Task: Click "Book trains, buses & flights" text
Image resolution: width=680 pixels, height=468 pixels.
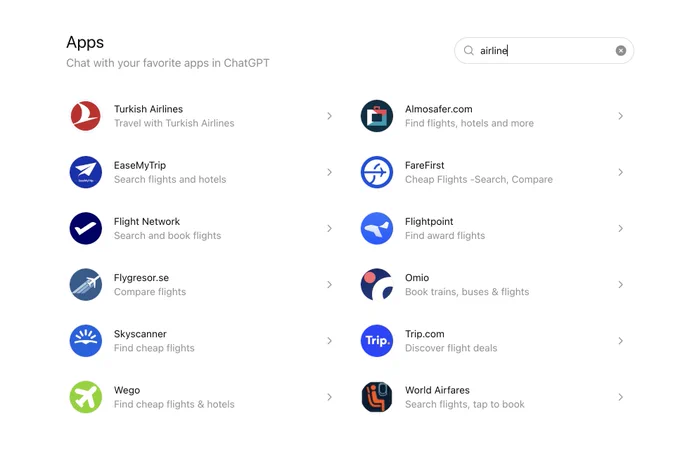Action: [467, 291]
